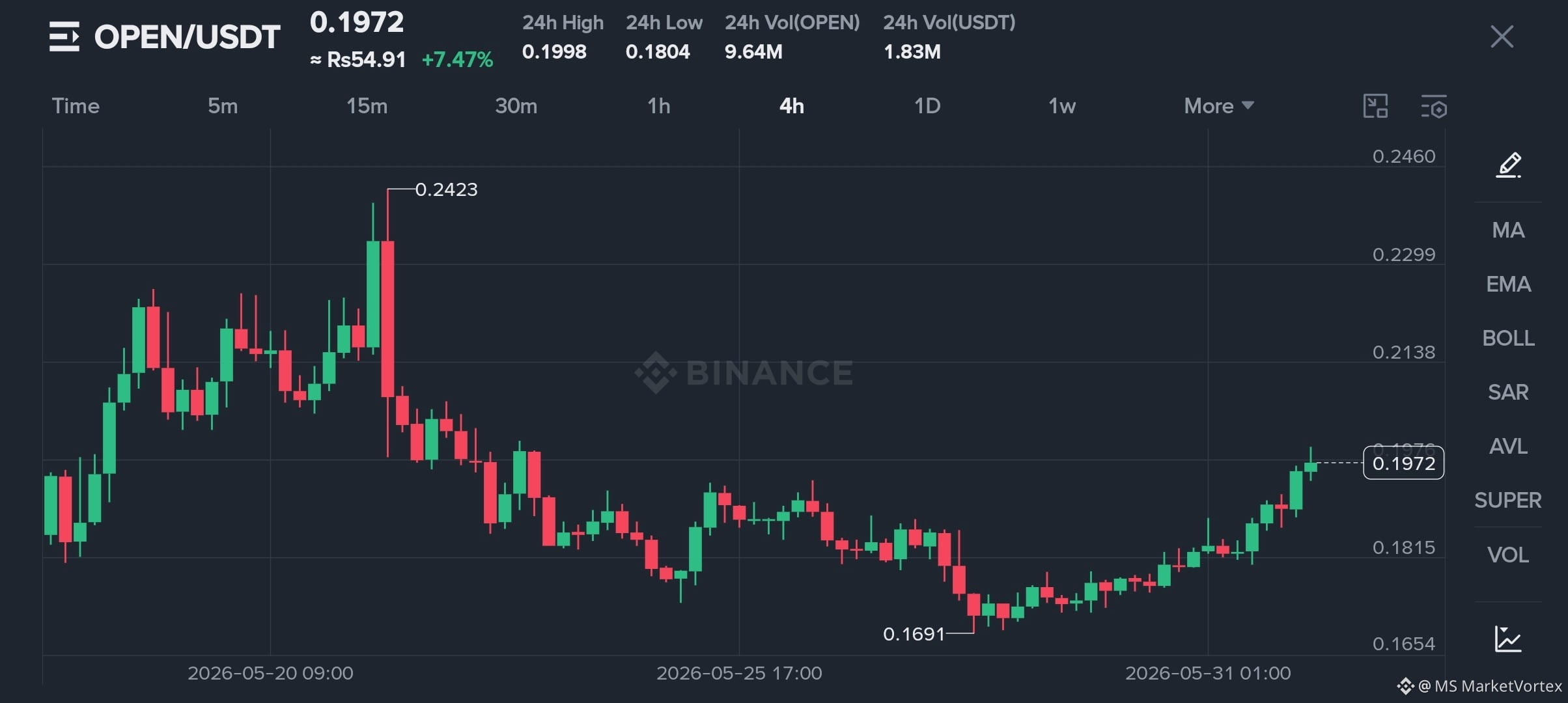This screenshot has height=703, width=1568.
Task: Close the full-screen chart view
Action: point(1502,36)
